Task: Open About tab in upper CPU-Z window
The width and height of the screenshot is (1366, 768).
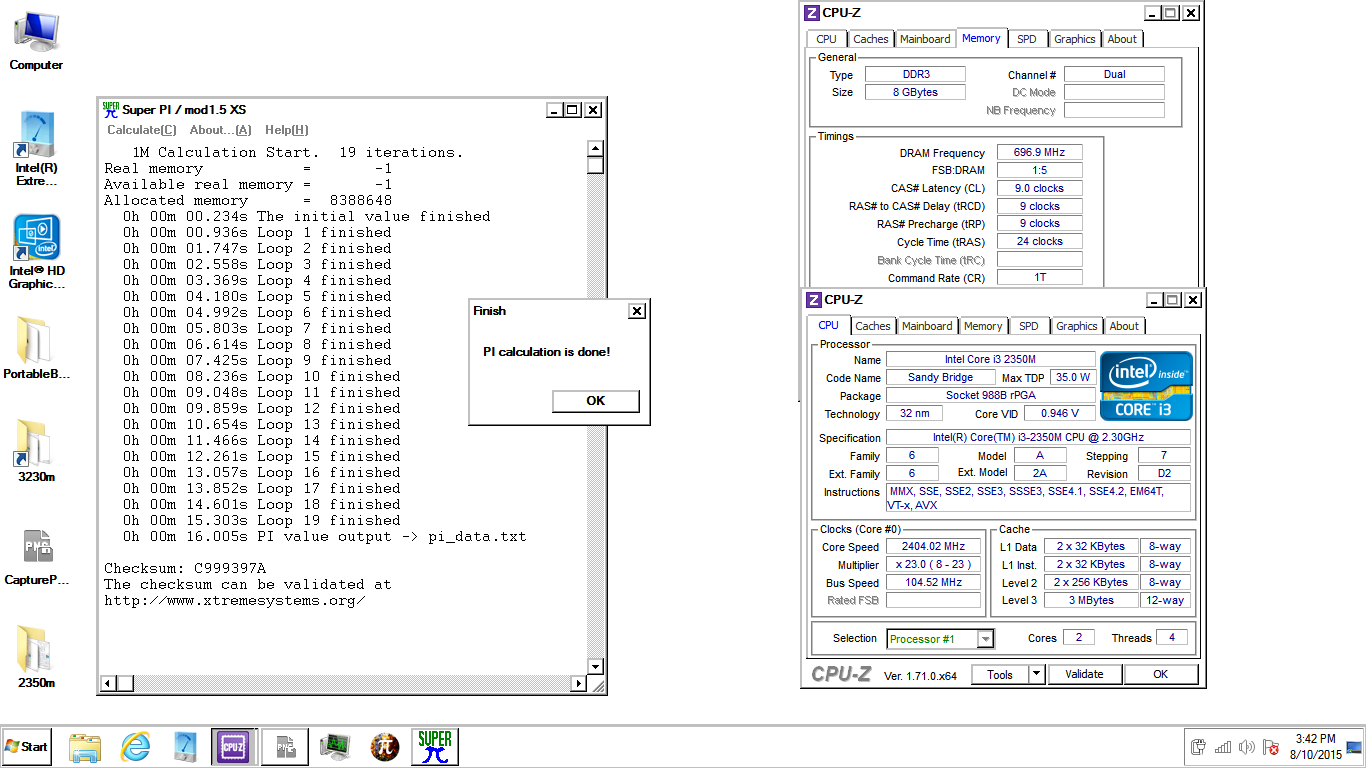Action: click(x=1122, y=39)
